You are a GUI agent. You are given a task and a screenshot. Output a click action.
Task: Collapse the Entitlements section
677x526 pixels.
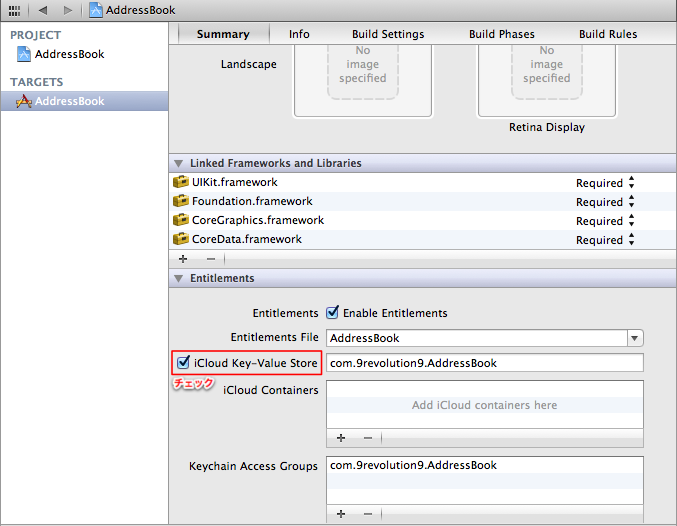point(178,279)
